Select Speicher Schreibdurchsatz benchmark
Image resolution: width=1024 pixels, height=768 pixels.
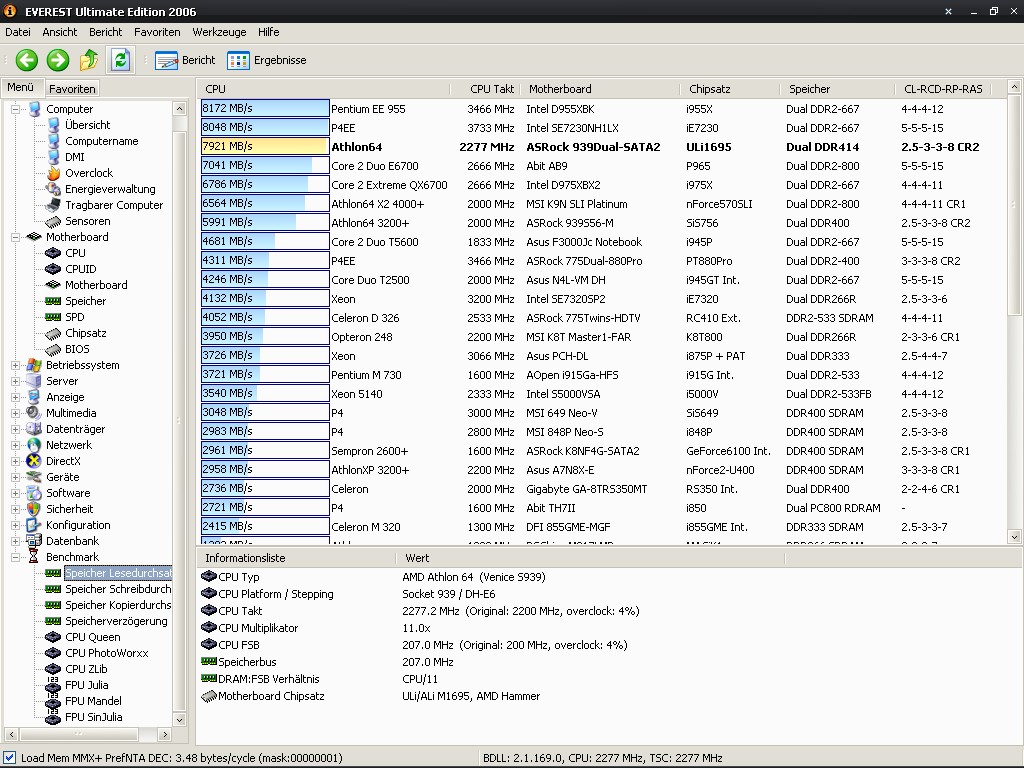click(x=118, y=589)
